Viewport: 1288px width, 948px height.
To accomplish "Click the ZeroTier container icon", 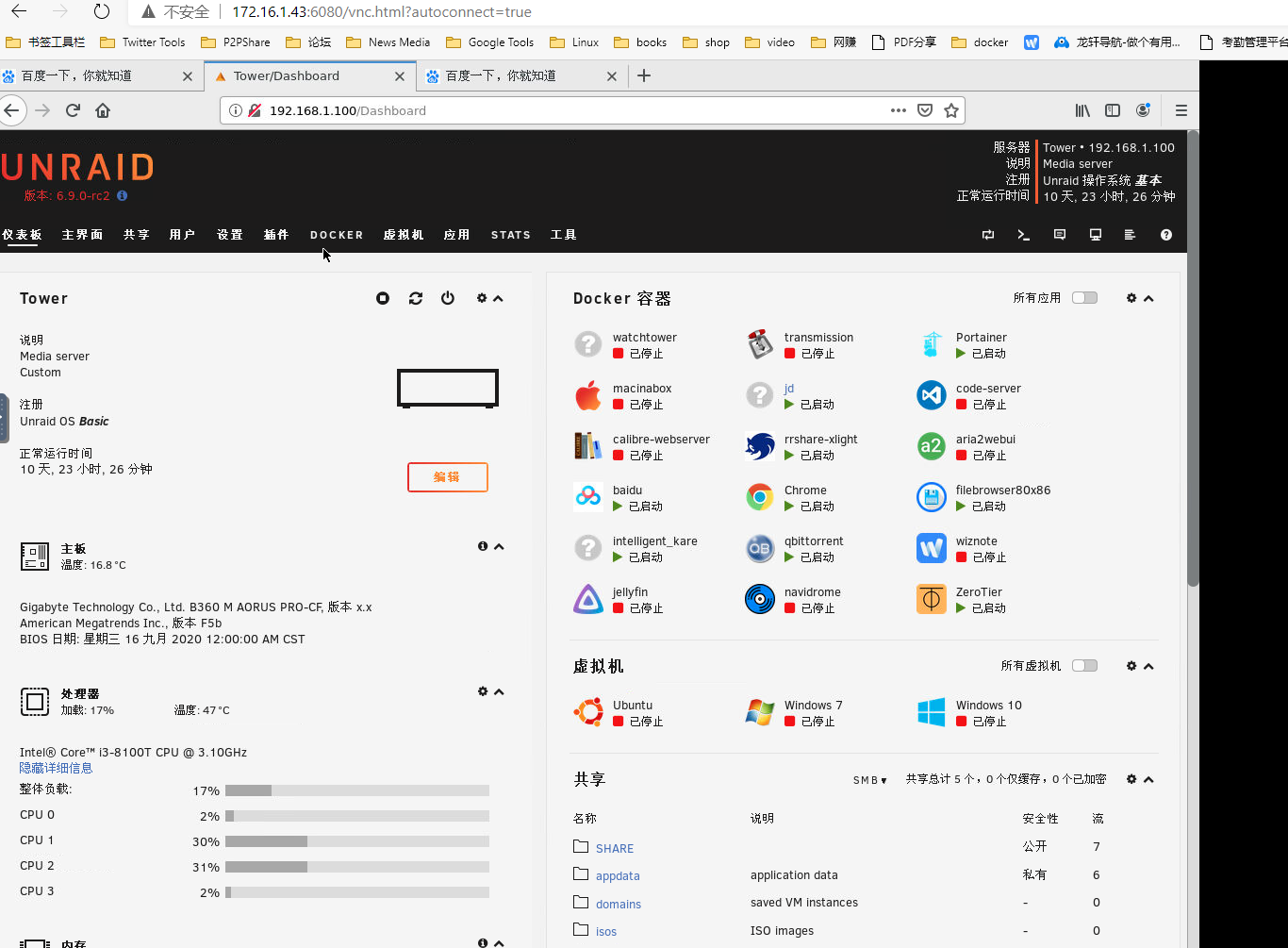I will tap(932, 599).
